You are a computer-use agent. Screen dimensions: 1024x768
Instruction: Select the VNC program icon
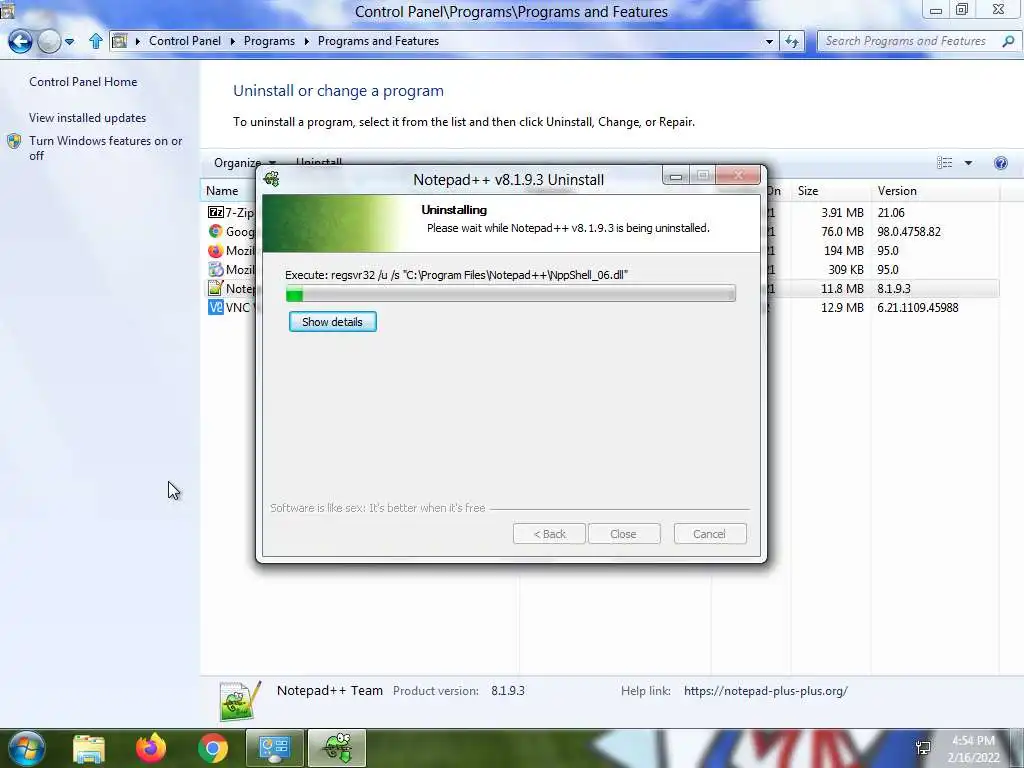click(x=216, y=307)
